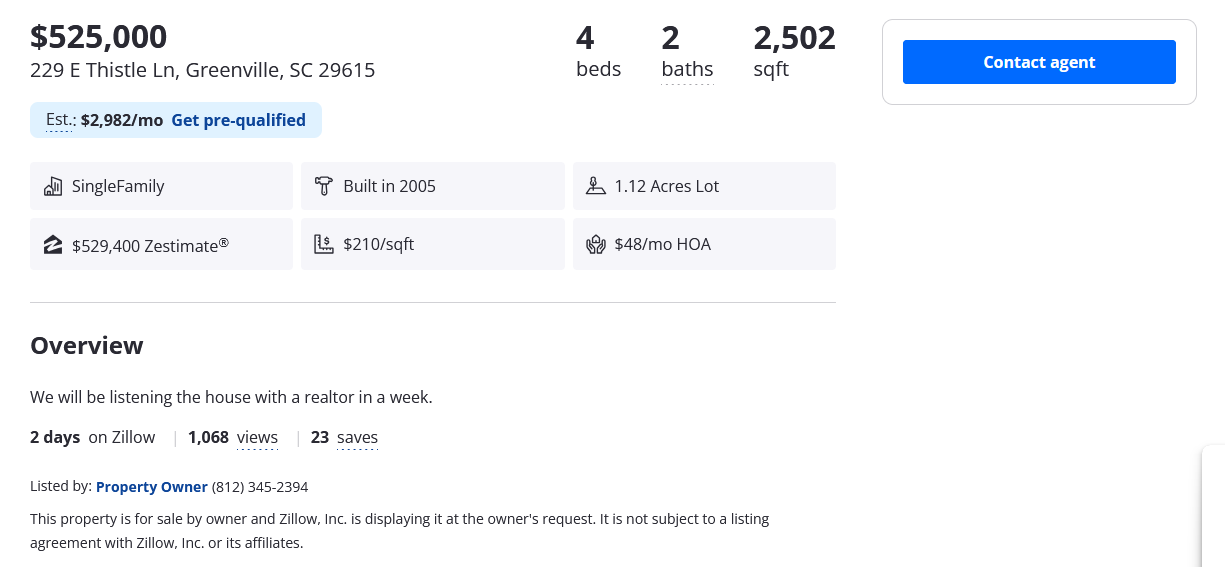Click the underlined saves label
Viewport: 1225px width, 567px height.
tap(357, 437)
